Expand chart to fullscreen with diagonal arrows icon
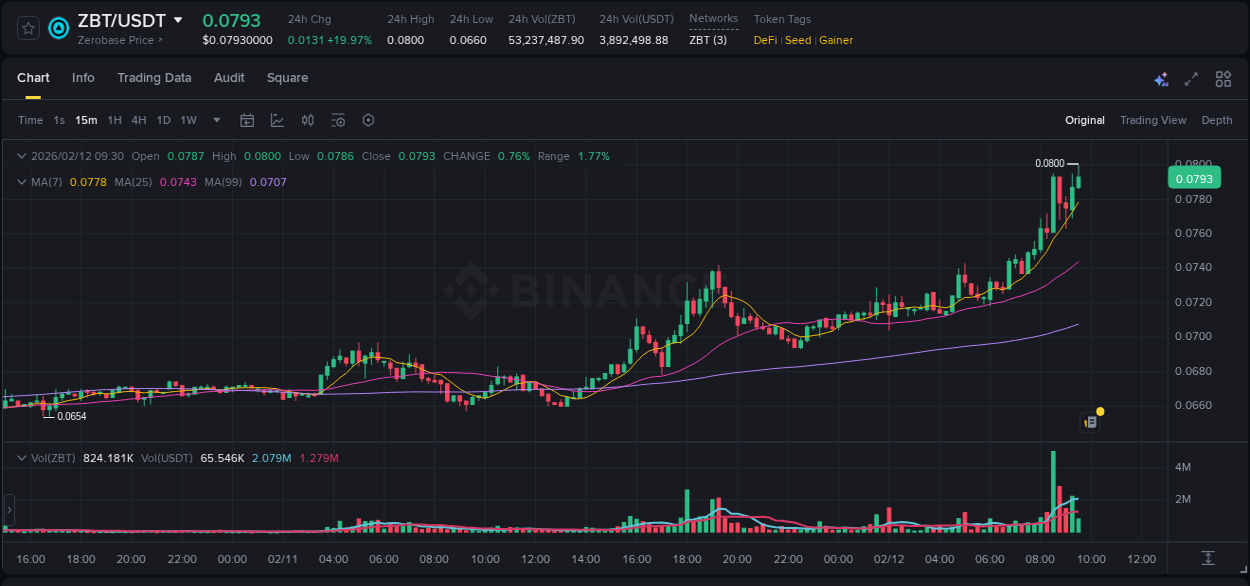Viewport: 1250px width, 586px height. tap(1190, 78)
